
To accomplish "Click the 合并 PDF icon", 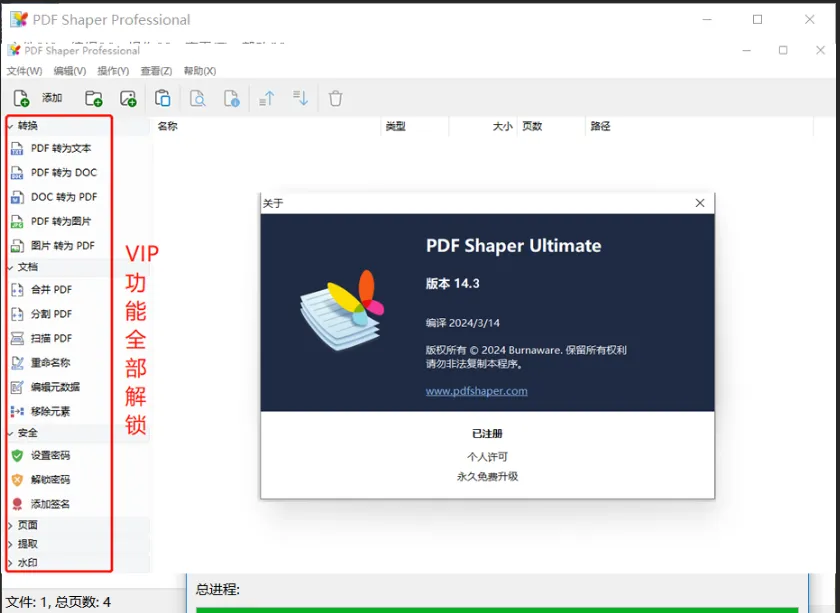I will (x=17, y=290).
